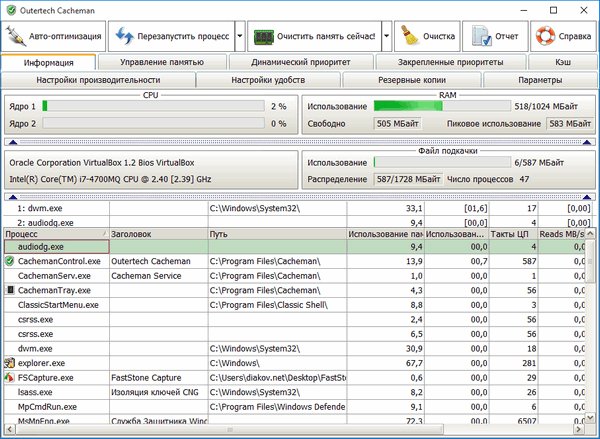
Task: Select the audiodg.exe highlighted row
Action: coord(295,247)
